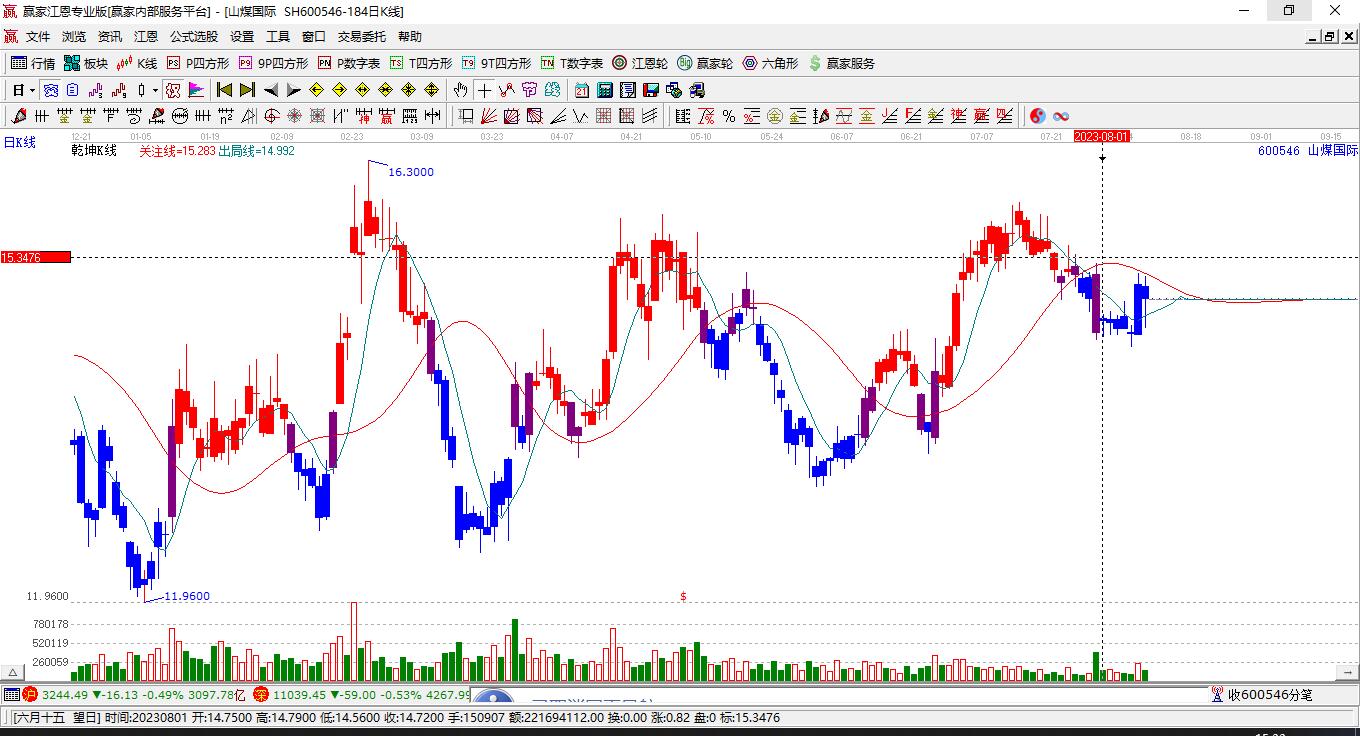Open the 公式选股 menu

coord(193,36)
